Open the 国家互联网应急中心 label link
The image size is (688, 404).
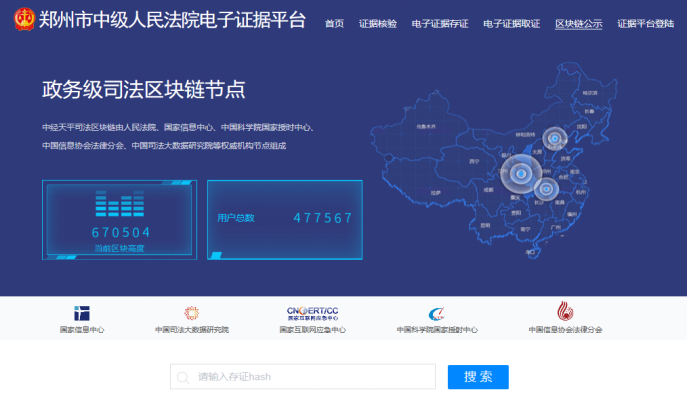312,329
